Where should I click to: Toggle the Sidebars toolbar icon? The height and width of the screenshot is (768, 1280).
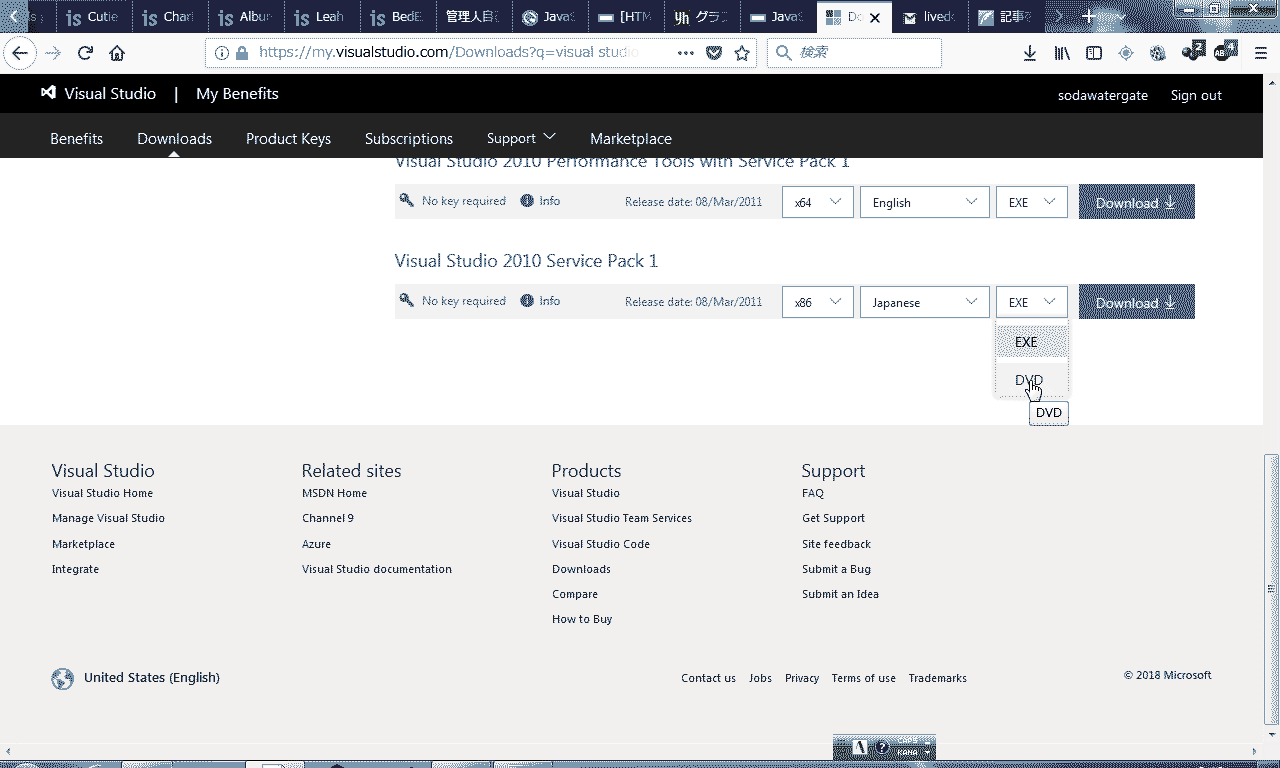coord(1093,52)
